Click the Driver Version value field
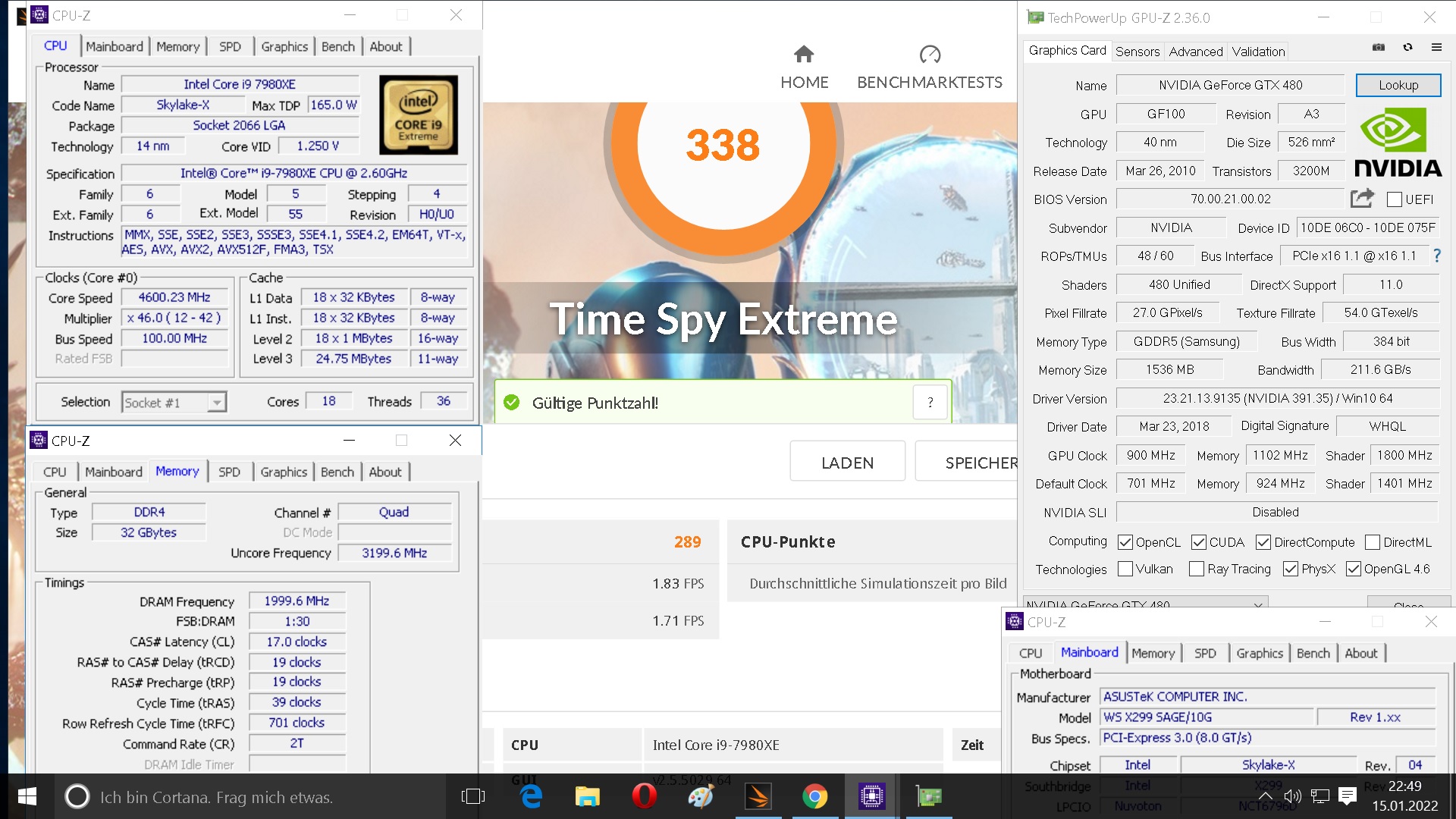Viewport: 1456px width, 819px height. tap(1278, 398)
